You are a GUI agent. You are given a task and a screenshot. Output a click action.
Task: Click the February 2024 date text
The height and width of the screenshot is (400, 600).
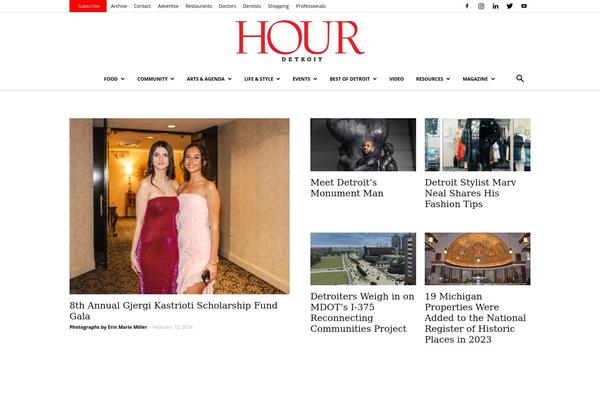[172, 327]
